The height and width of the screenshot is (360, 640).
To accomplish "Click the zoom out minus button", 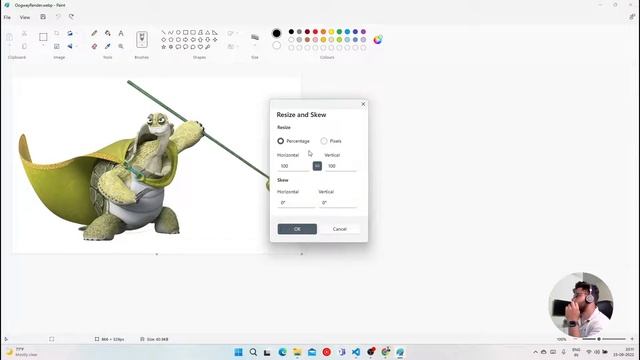I will coord(576,339).
